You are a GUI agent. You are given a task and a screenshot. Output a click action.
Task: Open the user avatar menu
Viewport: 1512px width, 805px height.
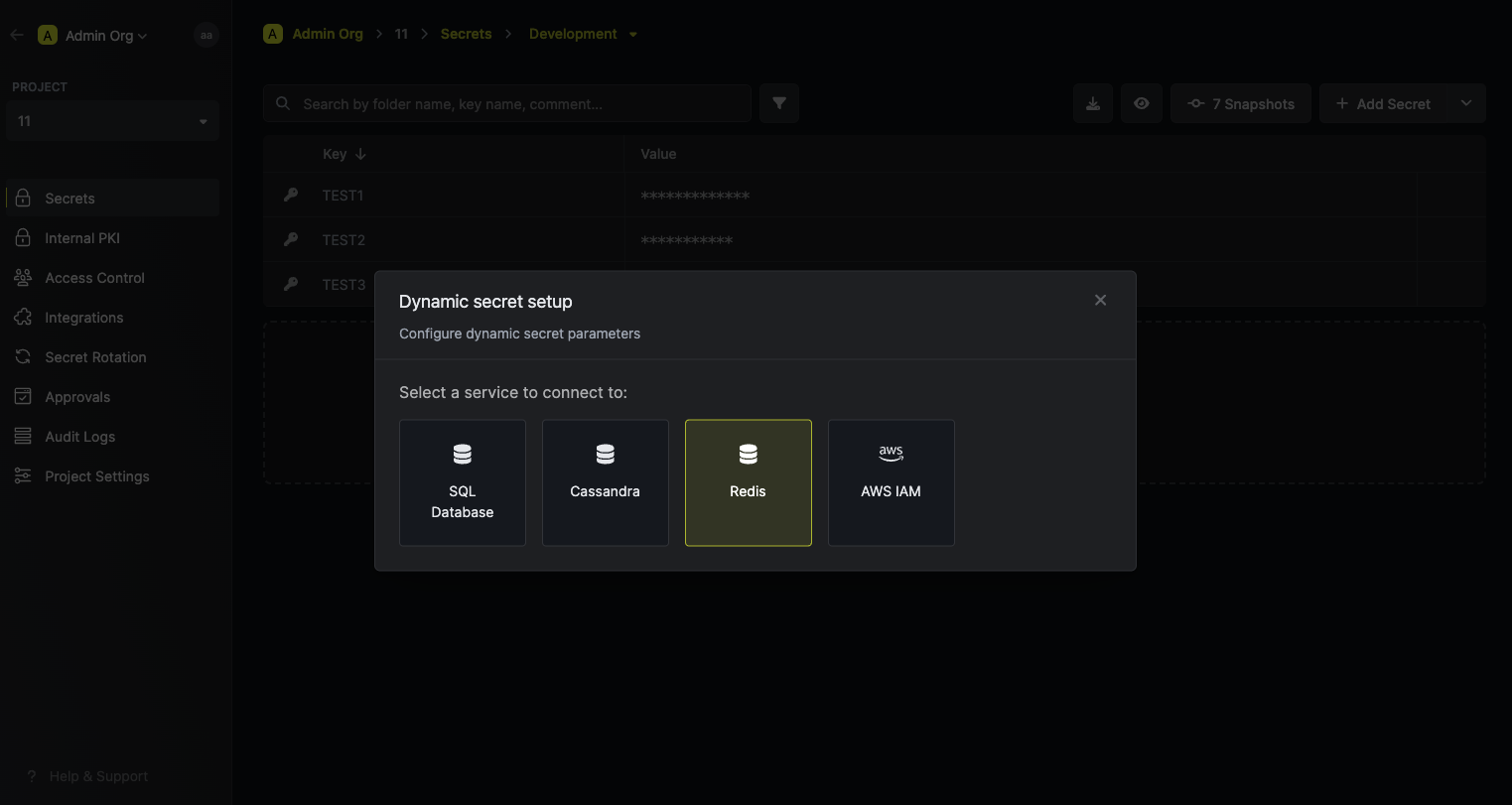206,35
